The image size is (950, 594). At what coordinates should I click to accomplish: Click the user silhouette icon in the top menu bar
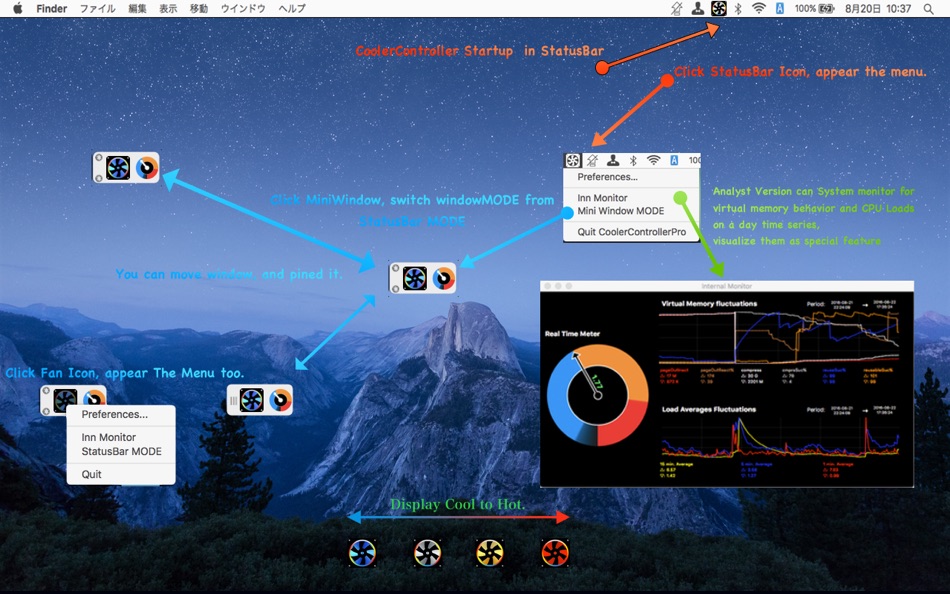click(698, 8)
